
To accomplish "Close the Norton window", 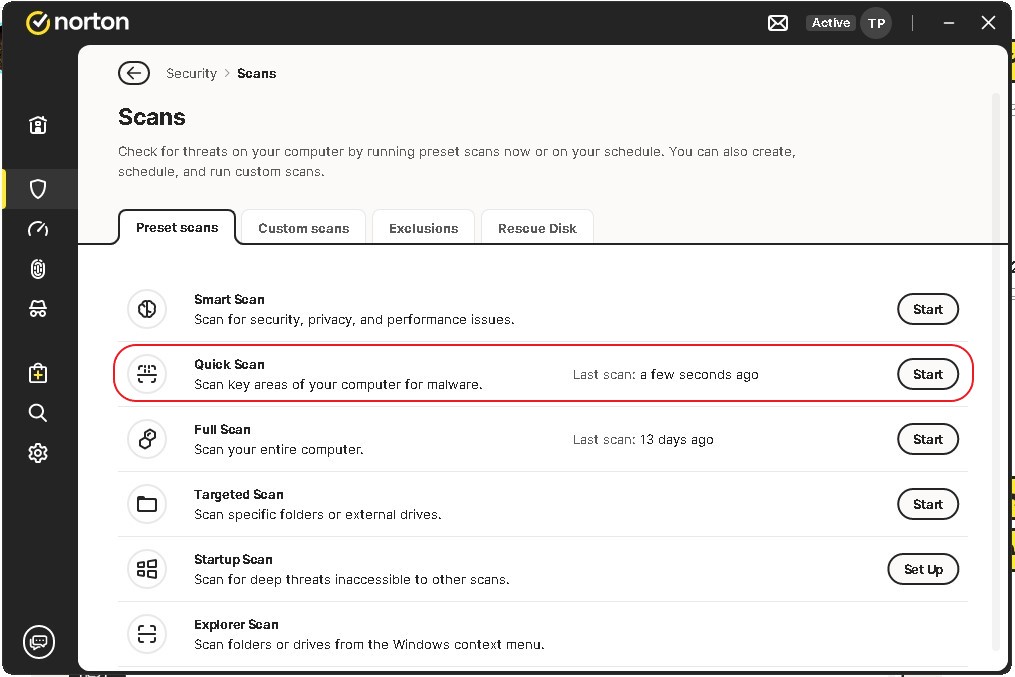I will point(988,23).
